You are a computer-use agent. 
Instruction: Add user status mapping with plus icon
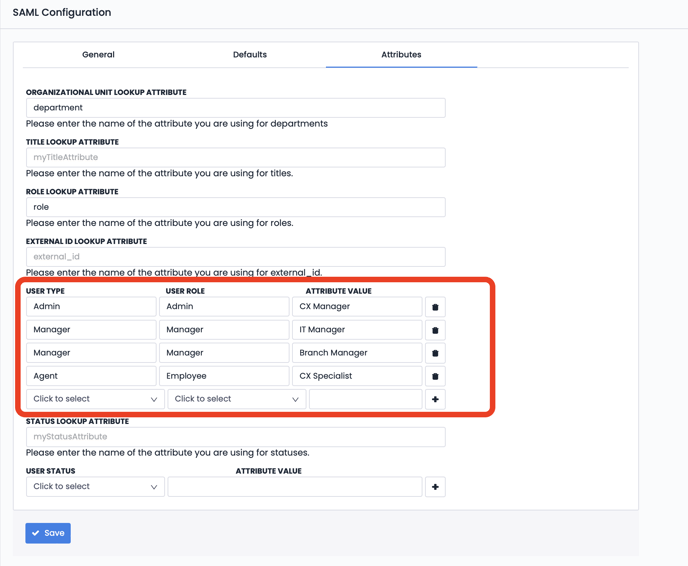[x=435, y=487]
